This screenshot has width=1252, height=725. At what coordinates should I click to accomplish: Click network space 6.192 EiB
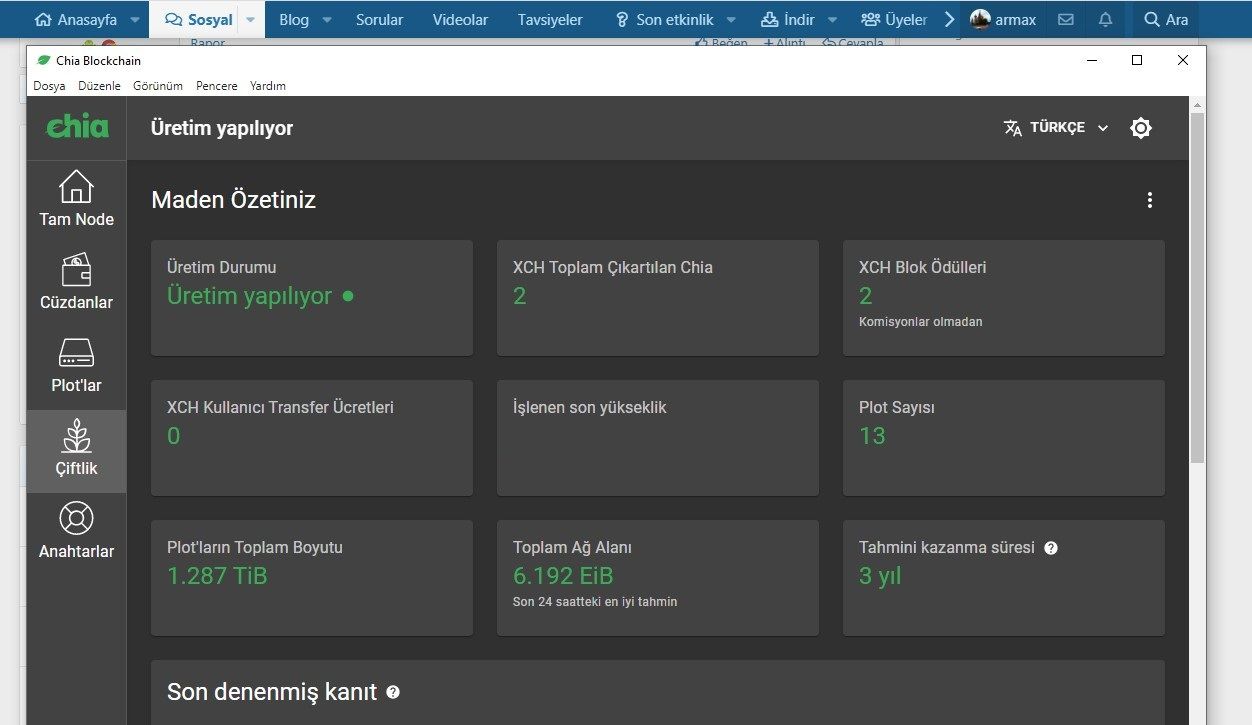click(563, 576)
